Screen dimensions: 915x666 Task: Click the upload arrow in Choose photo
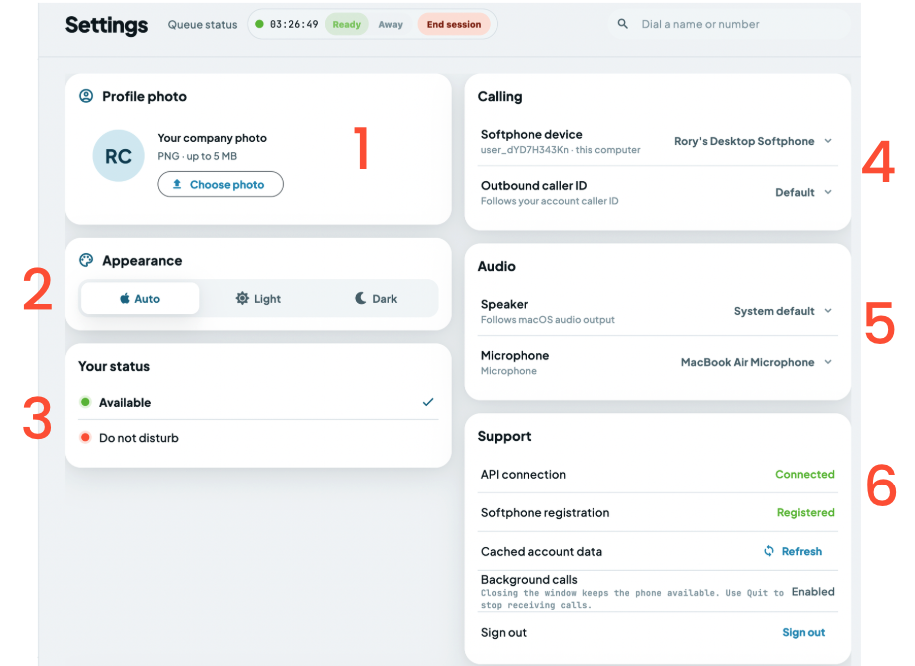177,184
